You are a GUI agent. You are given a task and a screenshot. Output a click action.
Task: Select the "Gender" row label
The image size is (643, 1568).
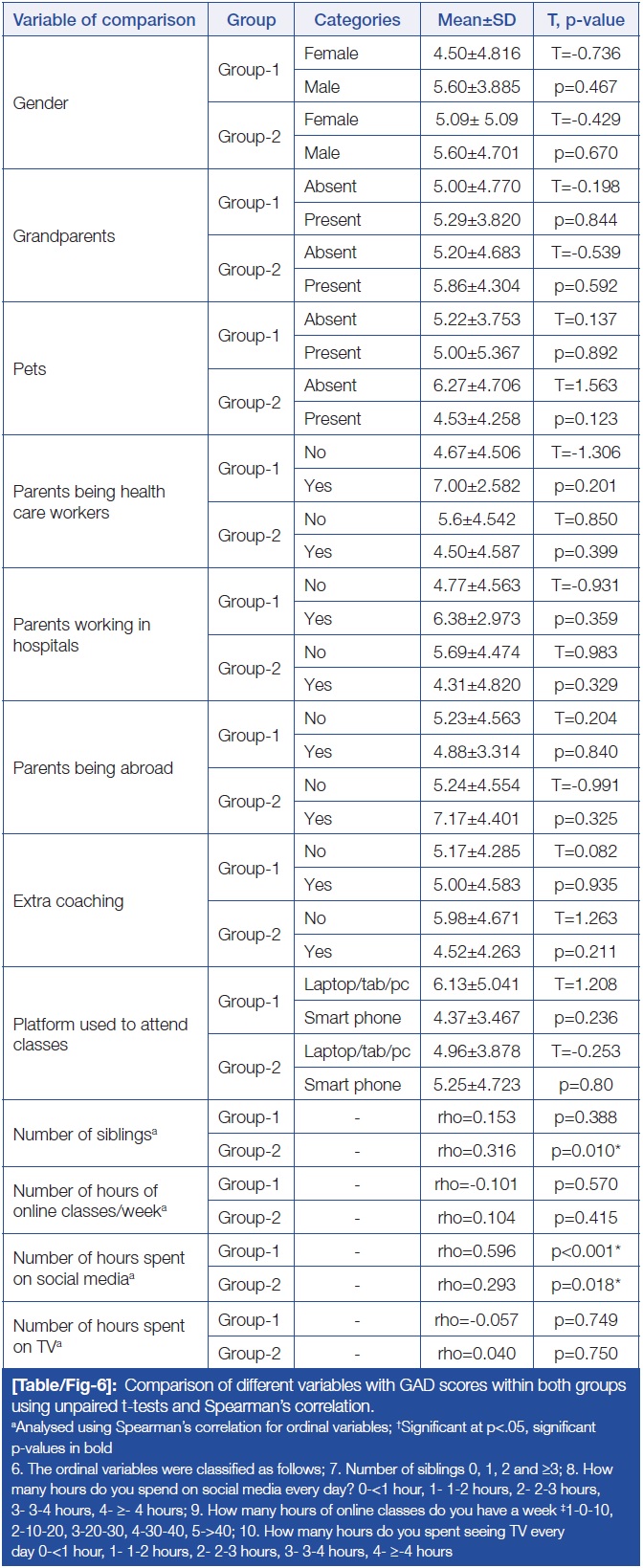pyautogui.click(x=41, y=103)
